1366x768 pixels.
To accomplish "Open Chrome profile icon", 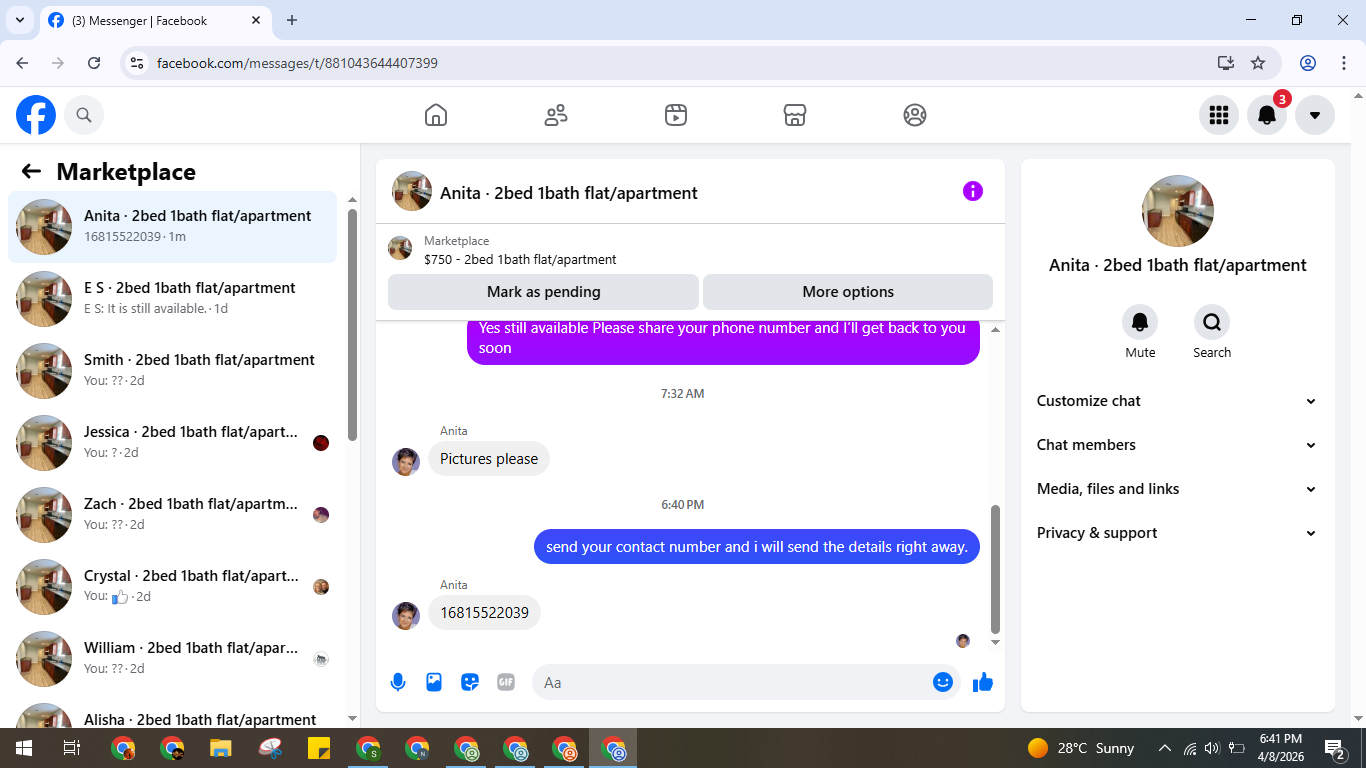I will (1308, 63).
